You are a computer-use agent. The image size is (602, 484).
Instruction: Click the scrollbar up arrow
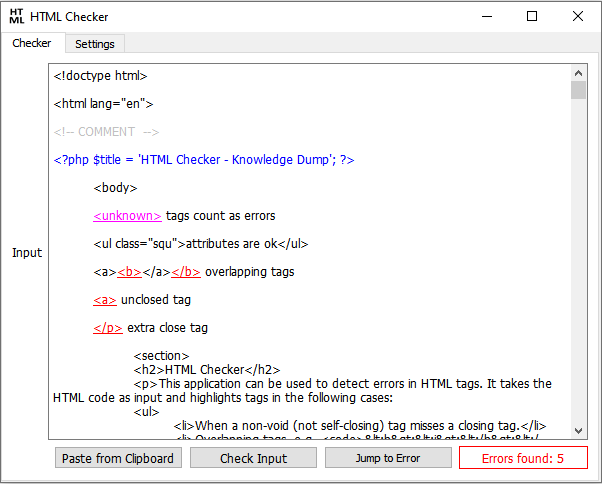click(x=578, y=73)
